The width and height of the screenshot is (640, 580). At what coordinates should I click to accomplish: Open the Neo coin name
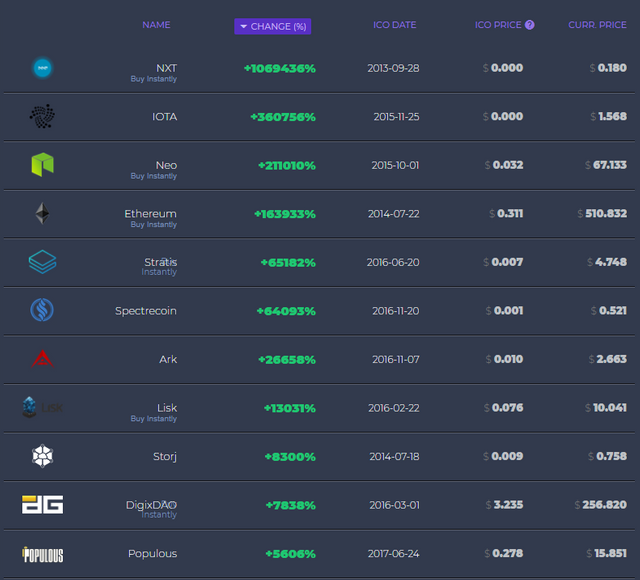(x=166, y=165)
